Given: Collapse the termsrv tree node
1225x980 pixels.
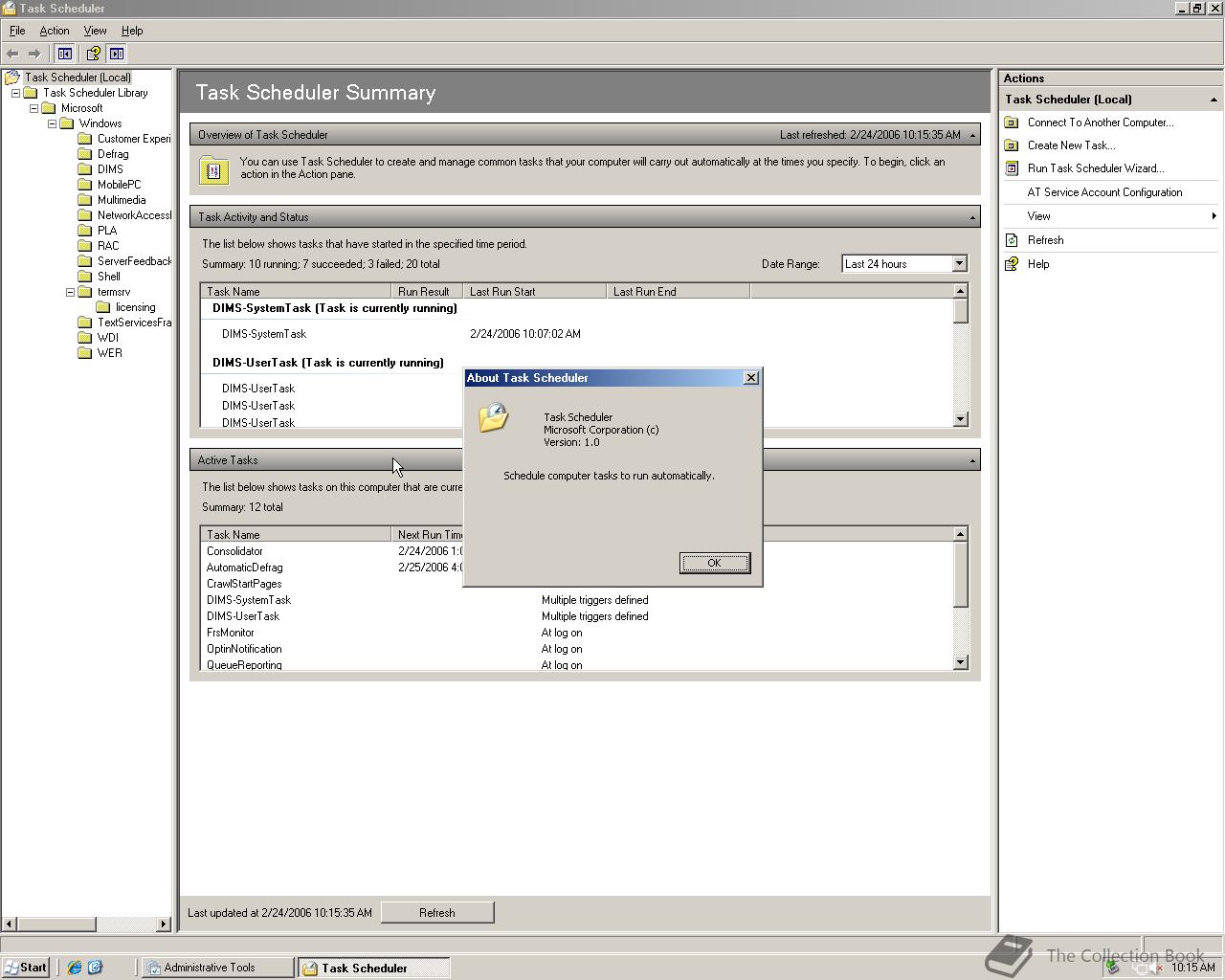Looking at the screenshot, I should [70, 292].
